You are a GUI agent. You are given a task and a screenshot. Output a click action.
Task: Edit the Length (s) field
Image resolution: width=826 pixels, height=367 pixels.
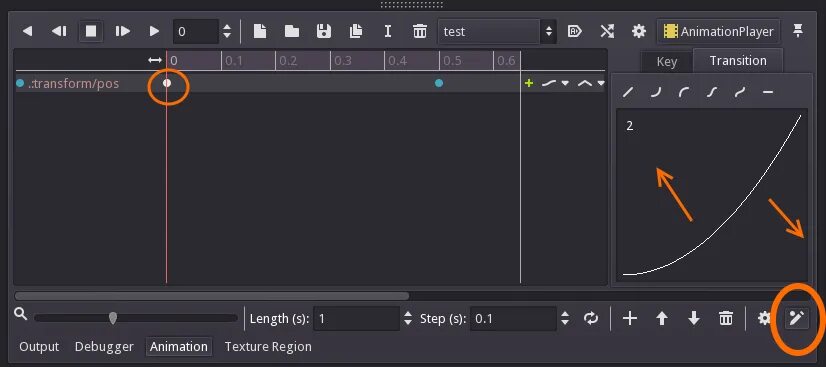coord(356,319)
